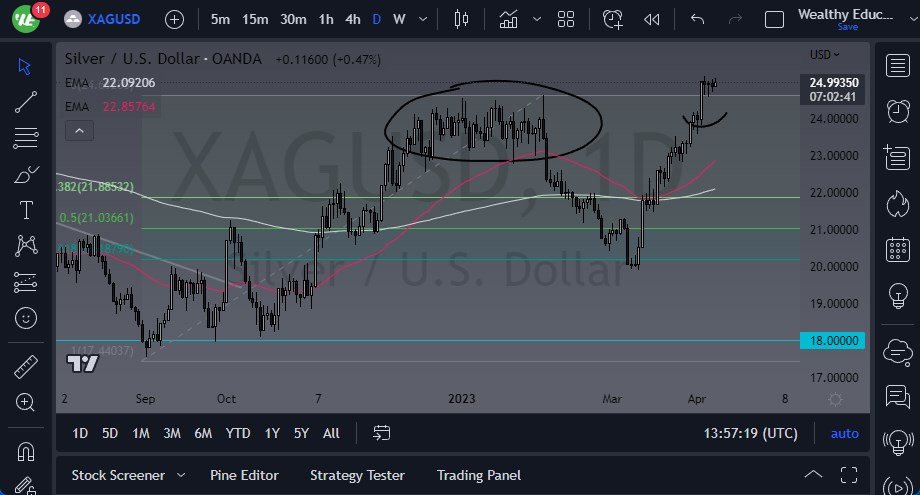Set chart range to 1D
Image resolution: width=920 pixels, height=495 pixels.
pos(80,433)
